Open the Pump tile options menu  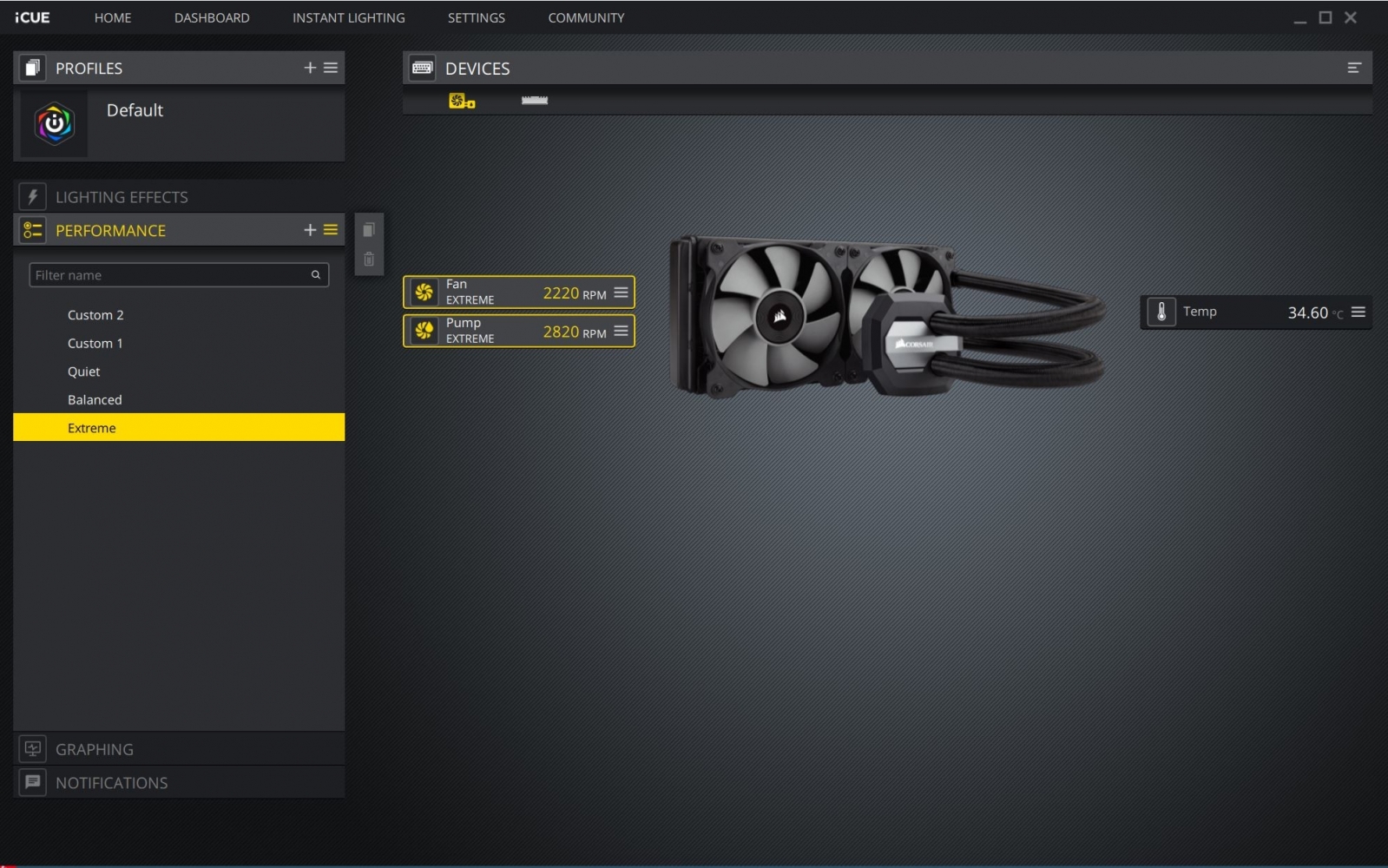pos(621,331)
